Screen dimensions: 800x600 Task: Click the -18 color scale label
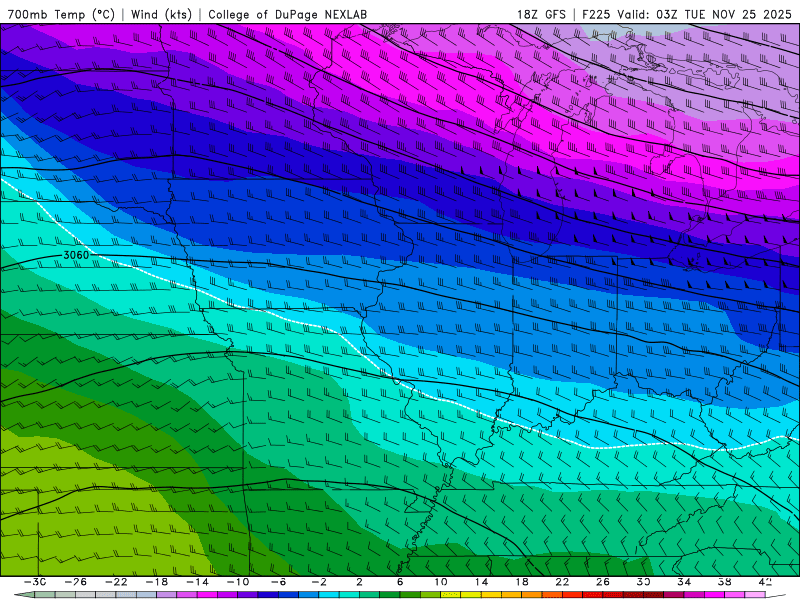point(157,582)
